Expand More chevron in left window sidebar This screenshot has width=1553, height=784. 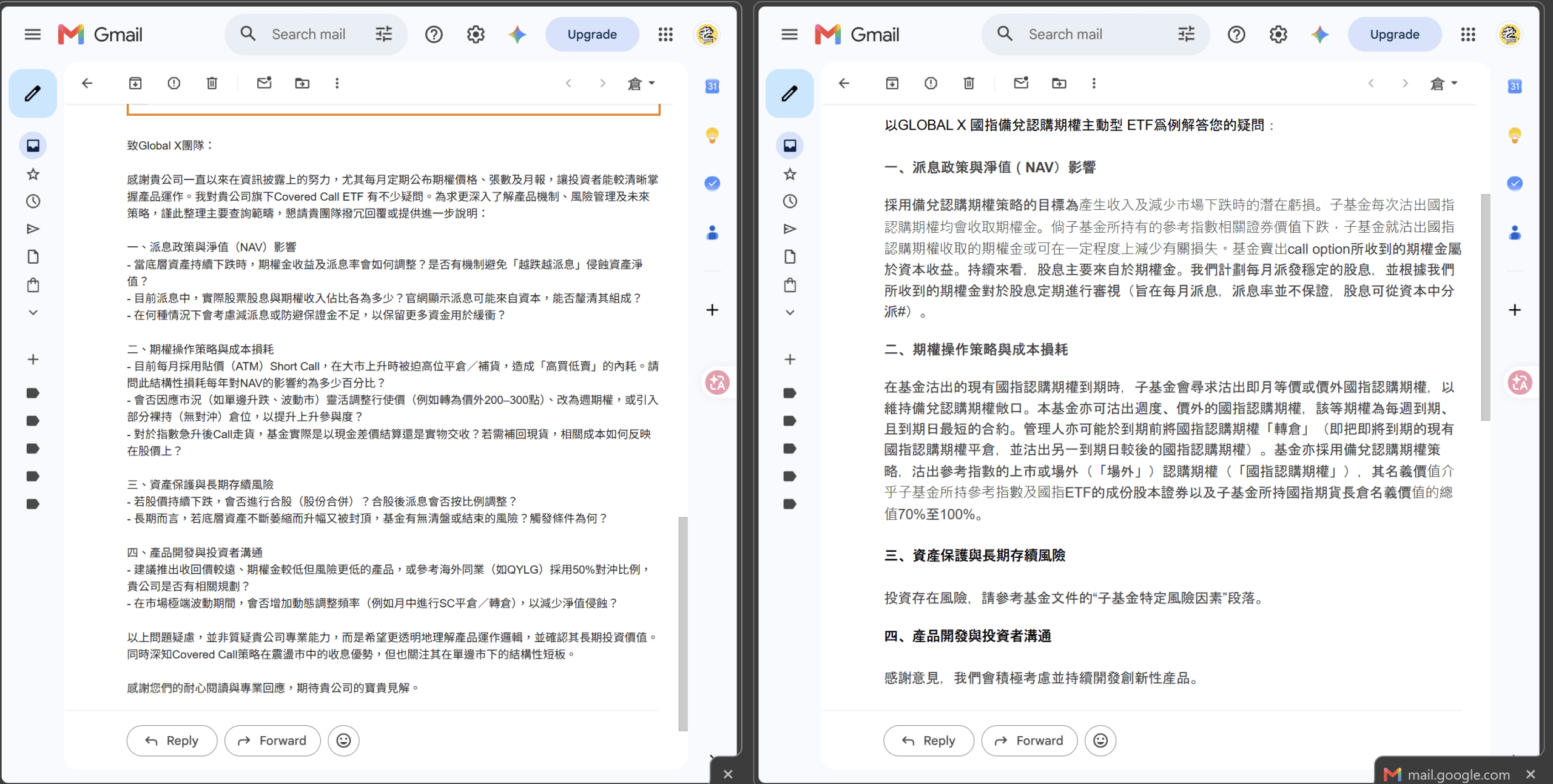click(33, 312)
